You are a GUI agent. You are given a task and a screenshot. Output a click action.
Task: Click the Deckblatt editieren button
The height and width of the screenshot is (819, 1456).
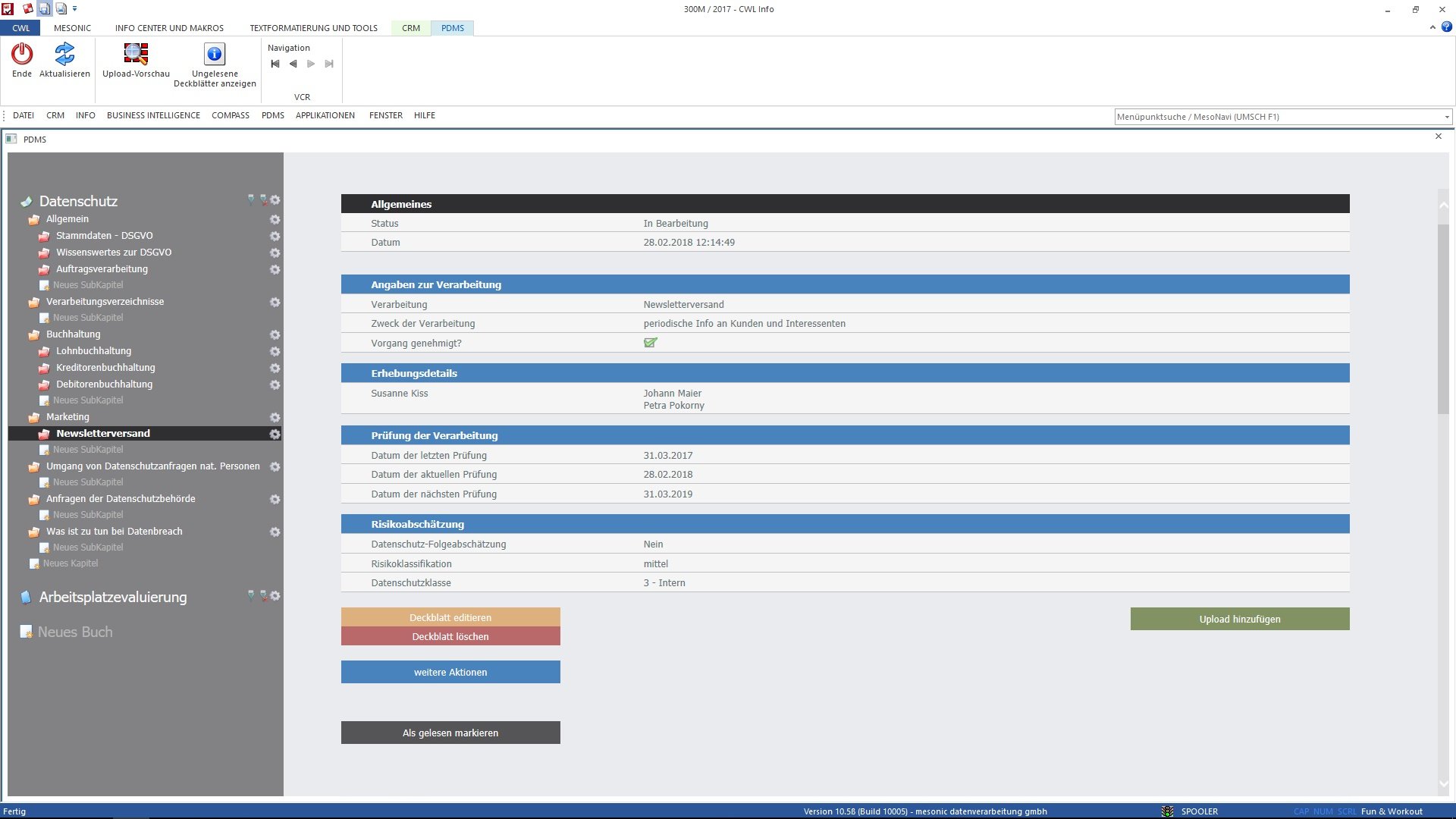pos(450,617)
